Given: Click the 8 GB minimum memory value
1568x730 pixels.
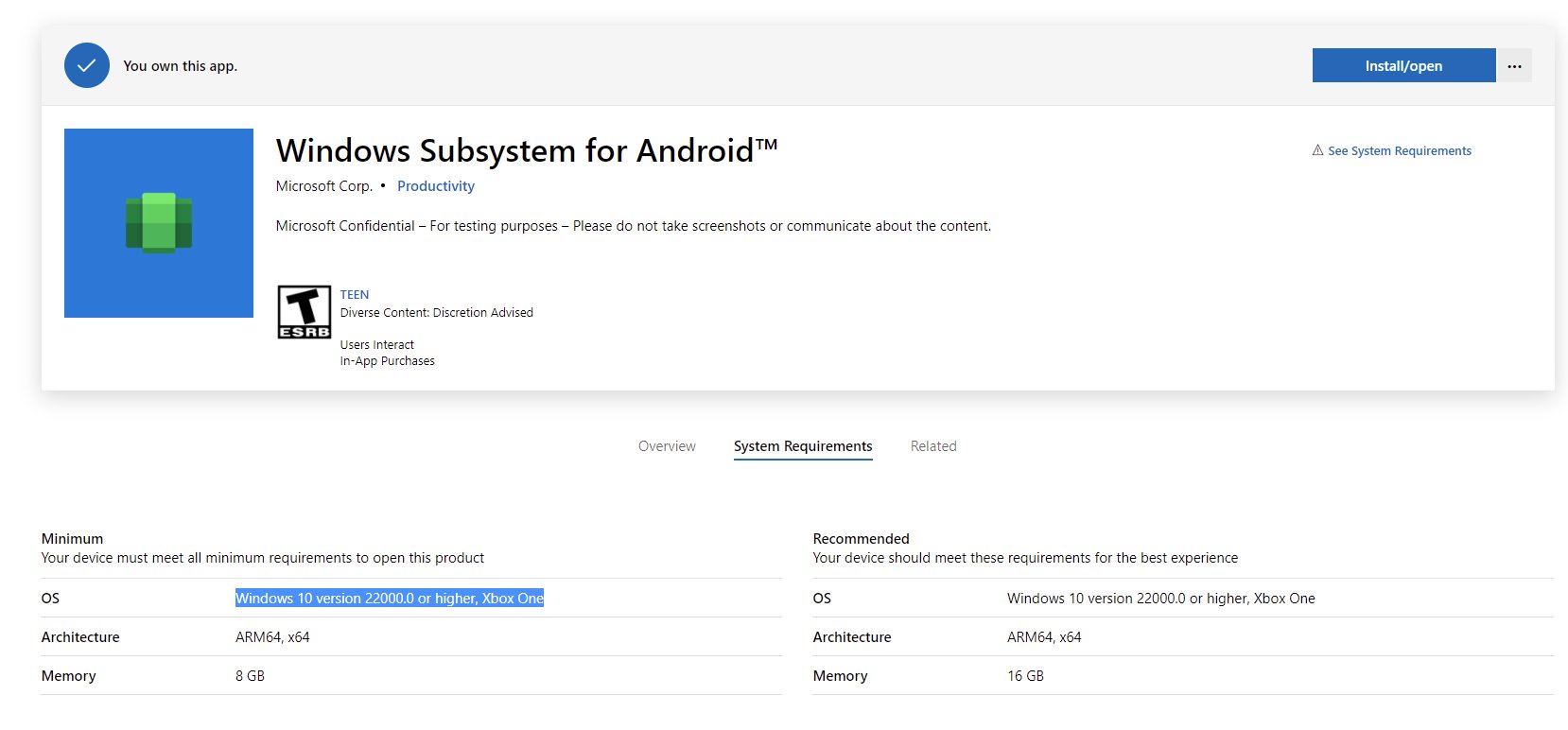Looking at the screenshot, I should 250,676.
